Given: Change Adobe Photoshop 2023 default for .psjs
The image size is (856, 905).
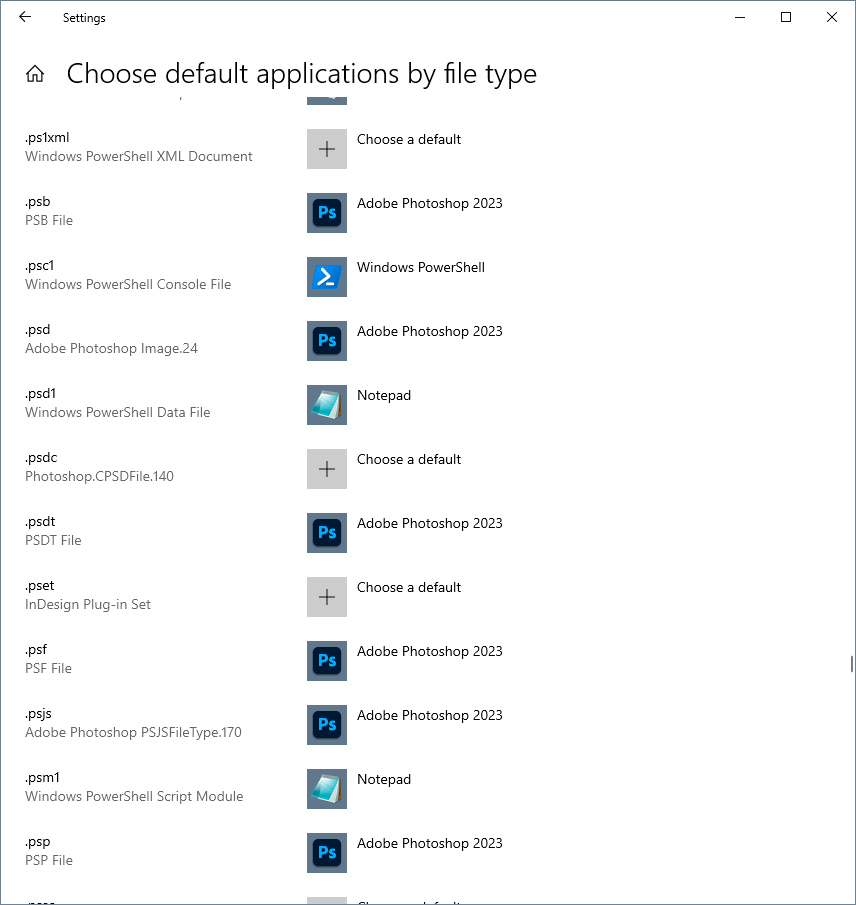Looking at the screenshot, I should [x=429, y=716].
